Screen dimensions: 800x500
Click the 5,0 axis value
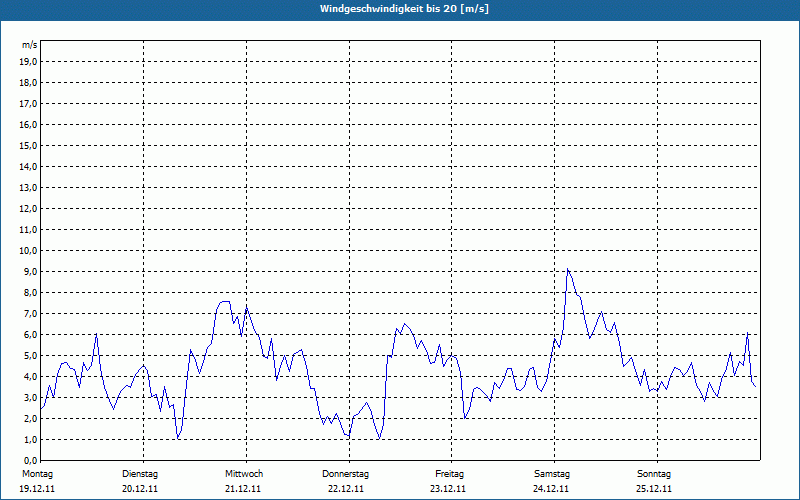point(30,355)
